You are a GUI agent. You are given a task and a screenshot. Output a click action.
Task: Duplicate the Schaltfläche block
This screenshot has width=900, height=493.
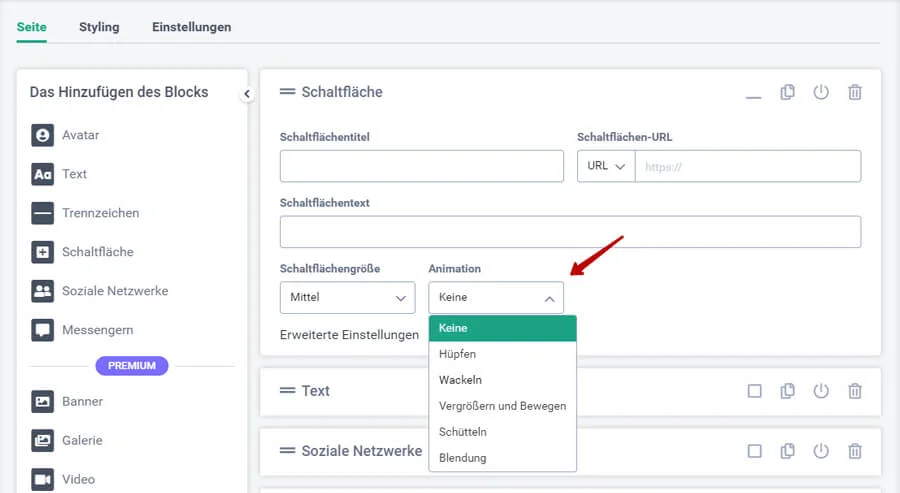pos(788,92)
